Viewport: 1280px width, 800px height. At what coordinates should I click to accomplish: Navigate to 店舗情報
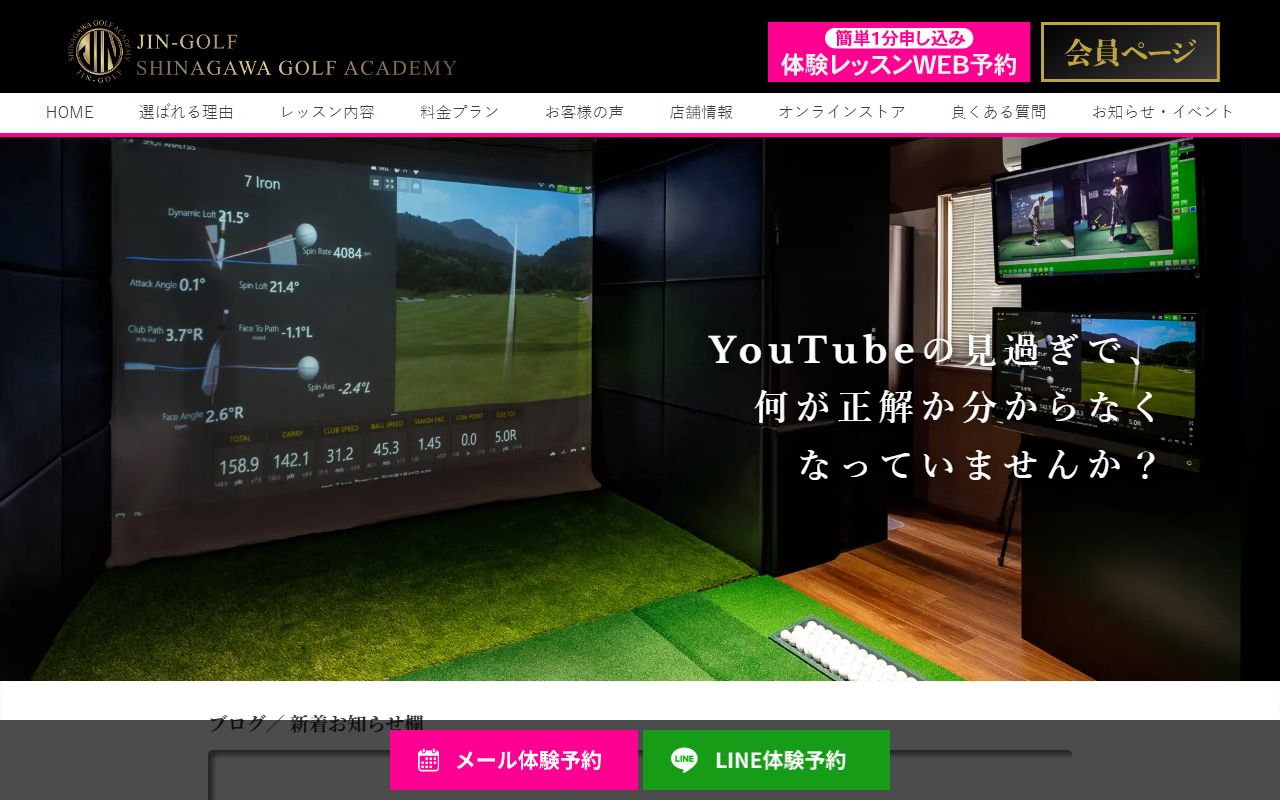point(702,112)
